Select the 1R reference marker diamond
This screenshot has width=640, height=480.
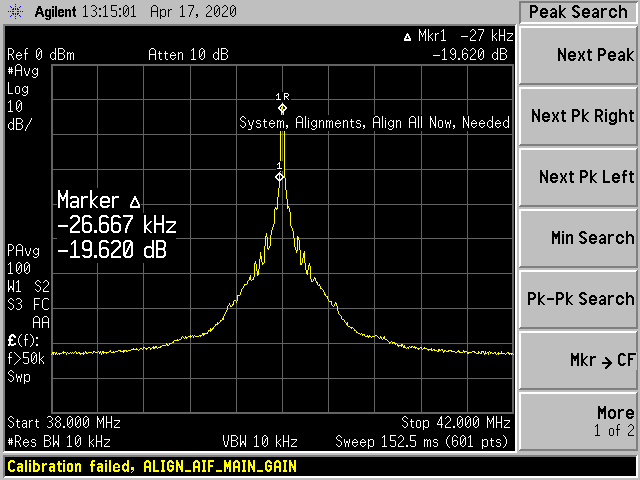click(282, 108)
